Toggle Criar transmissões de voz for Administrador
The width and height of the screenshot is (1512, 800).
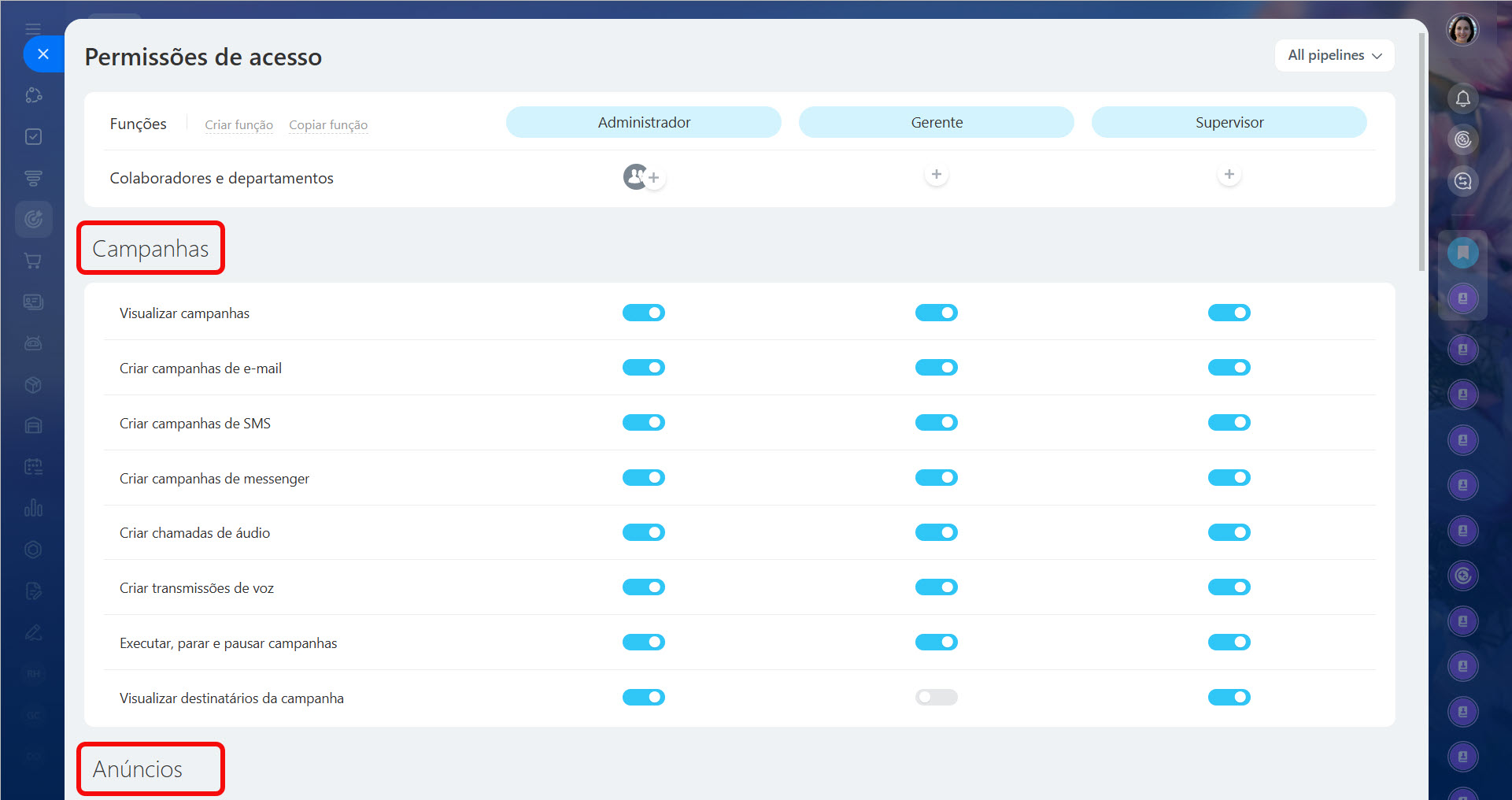tap(644, 587)
